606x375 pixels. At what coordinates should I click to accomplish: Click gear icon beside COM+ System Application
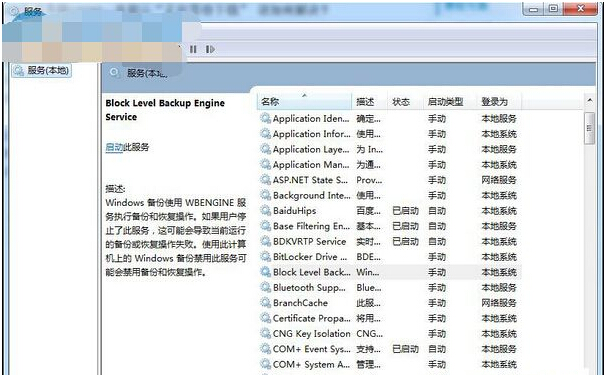click(x=266, y=364)
